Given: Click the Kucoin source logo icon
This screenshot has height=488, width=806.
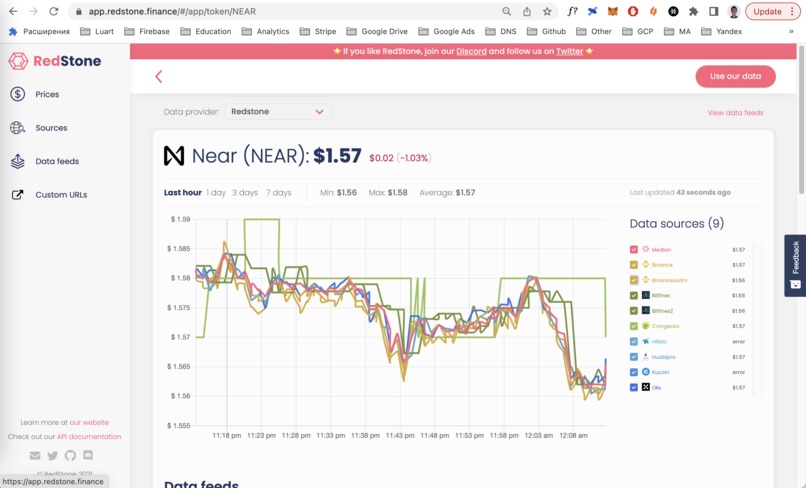Looking at the screenshot, I should pyautogui.click(x=646, y=372).
